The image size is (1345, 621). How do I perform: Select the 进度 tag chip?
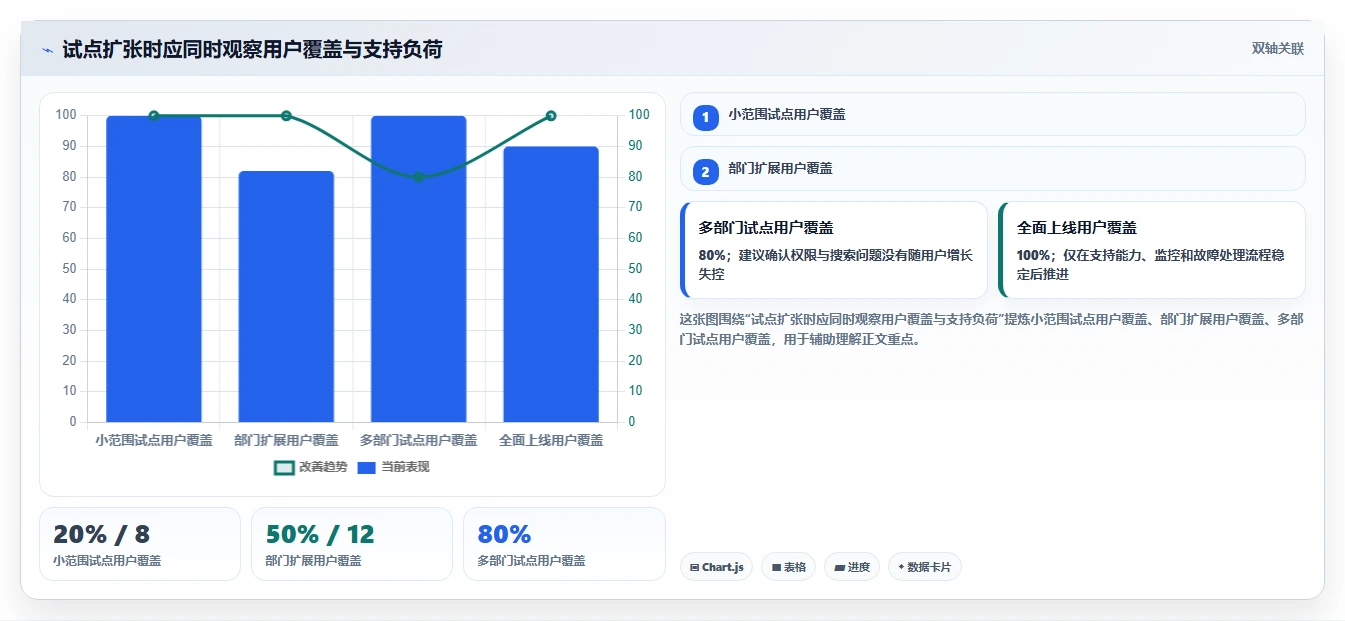(x=852, y=567)
